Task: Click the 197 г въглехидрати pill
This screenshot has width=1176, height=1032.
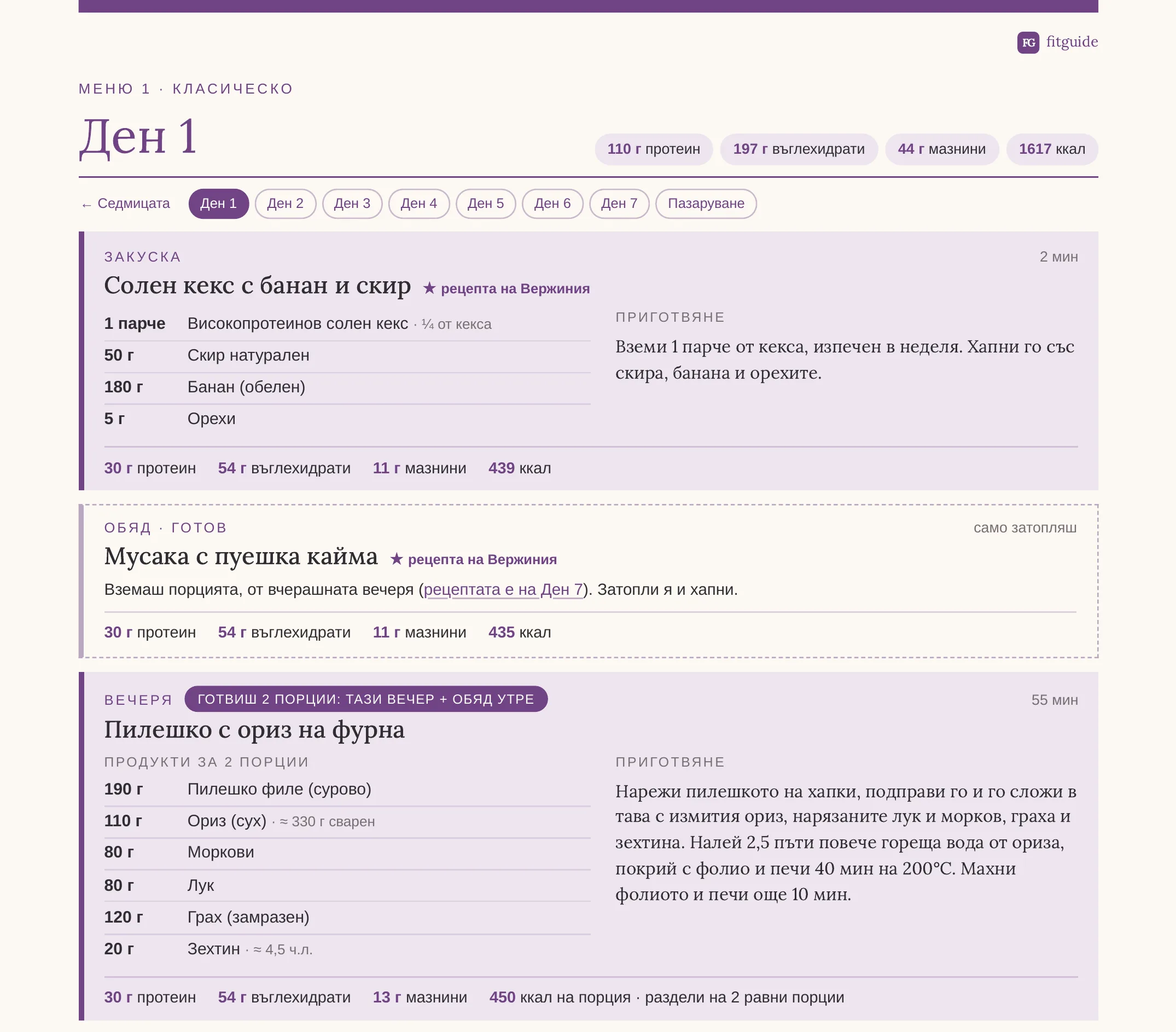Action: coord(799,149)
